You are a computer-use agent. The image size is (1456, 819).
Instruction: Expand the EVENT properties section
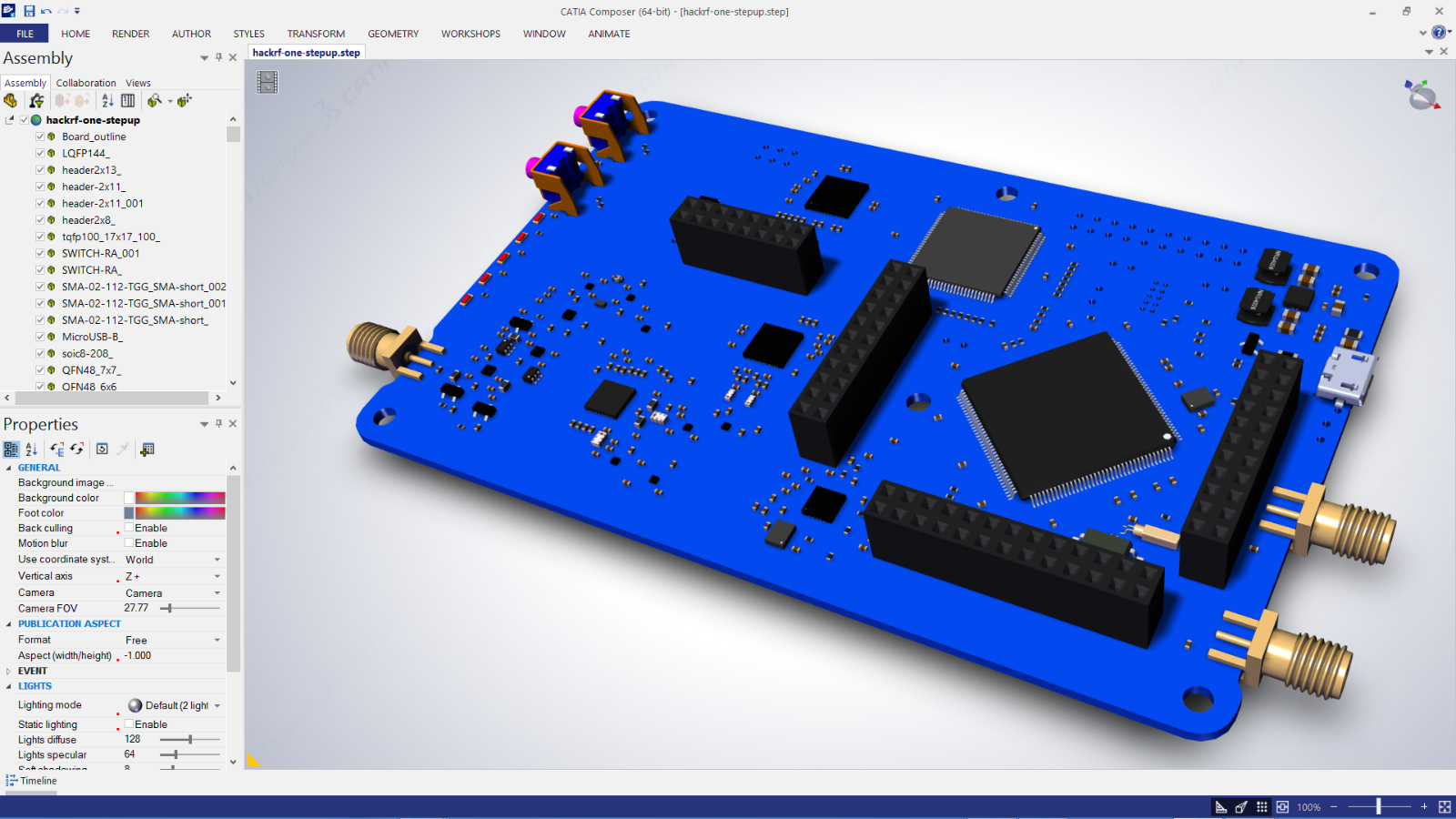pos(9,671)
